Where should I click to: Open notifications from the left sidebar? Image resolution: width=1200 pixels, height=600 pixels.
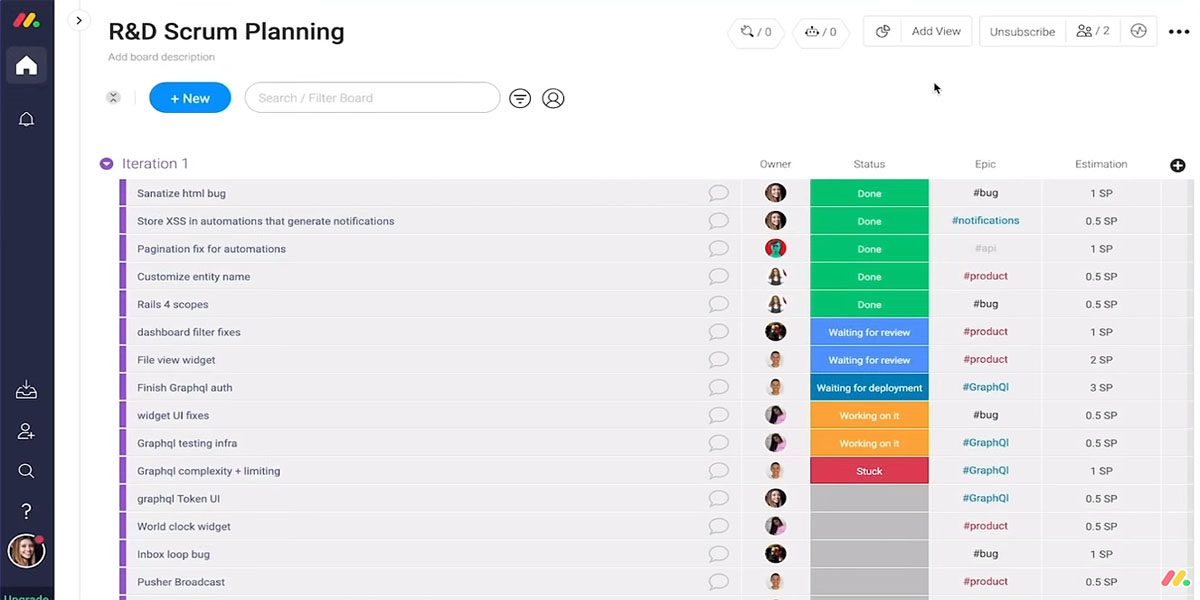(25, 118)
